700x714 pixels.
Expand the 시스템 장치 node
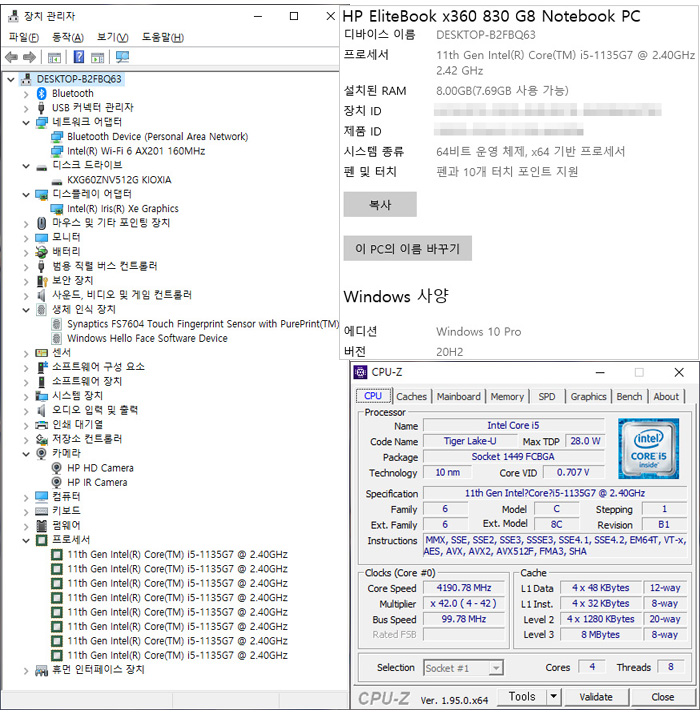point(26,397)
